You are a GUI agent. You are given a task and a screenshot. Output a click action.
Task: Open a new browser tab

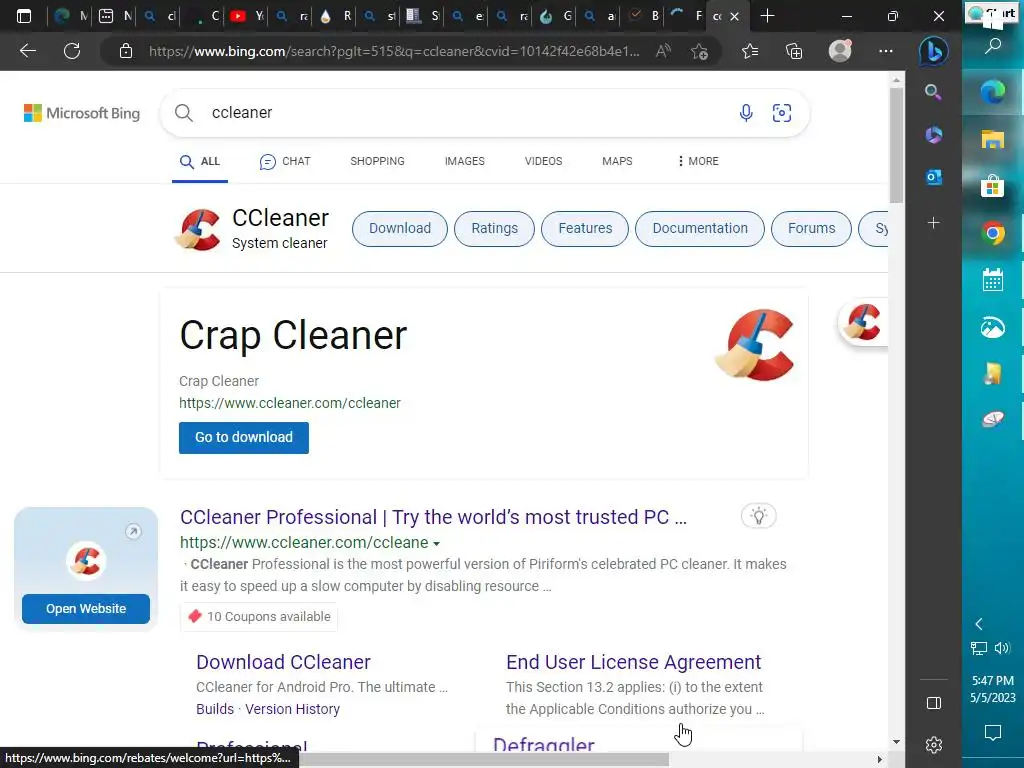tap(767, 16)
